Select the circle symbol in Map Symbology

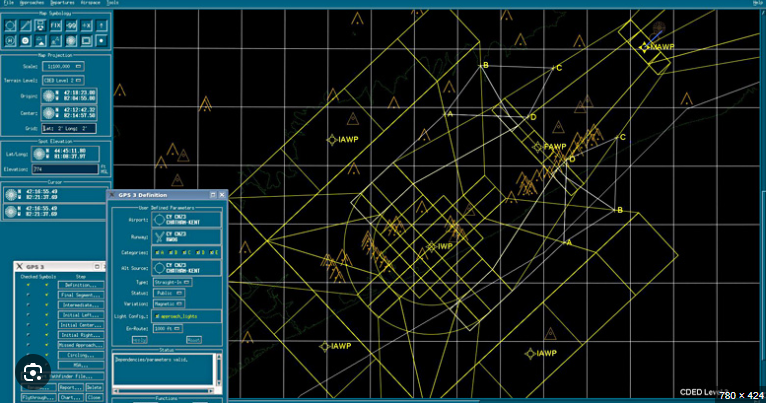tap(10, 25)
